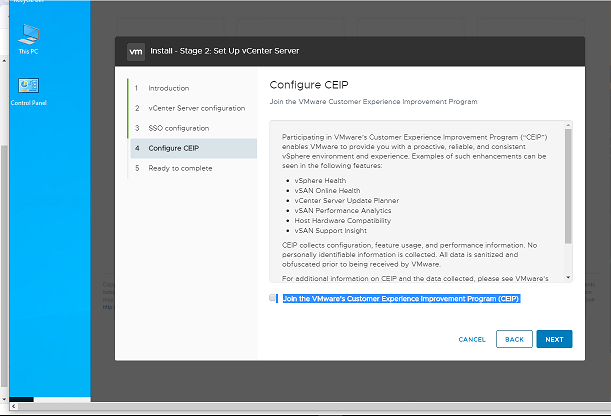Go to step 1 Introduction
Viewport: 611px width, 416px height.
[168, 88]
